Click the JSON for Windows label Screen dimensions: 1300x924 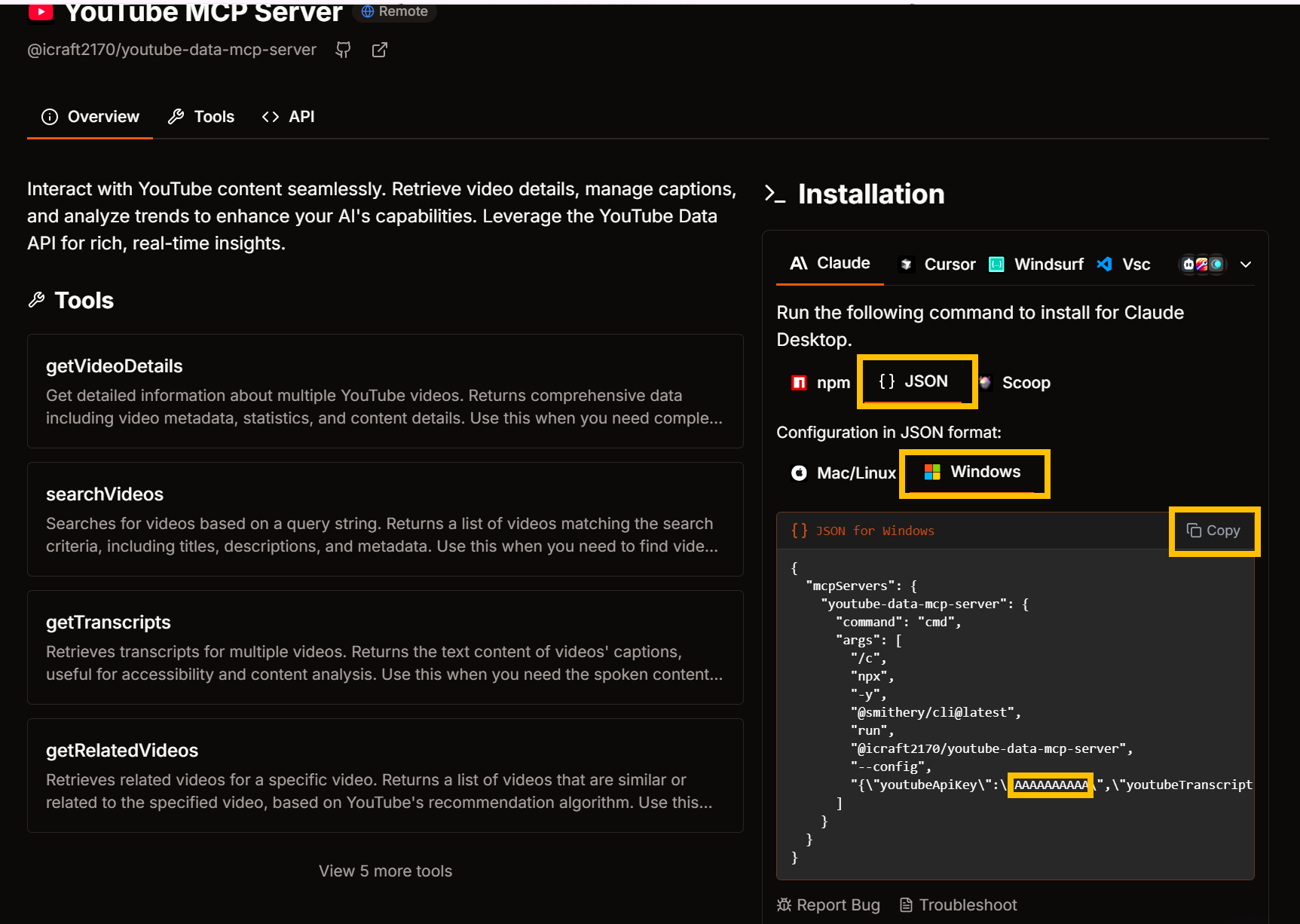click(x=875, y=531)
